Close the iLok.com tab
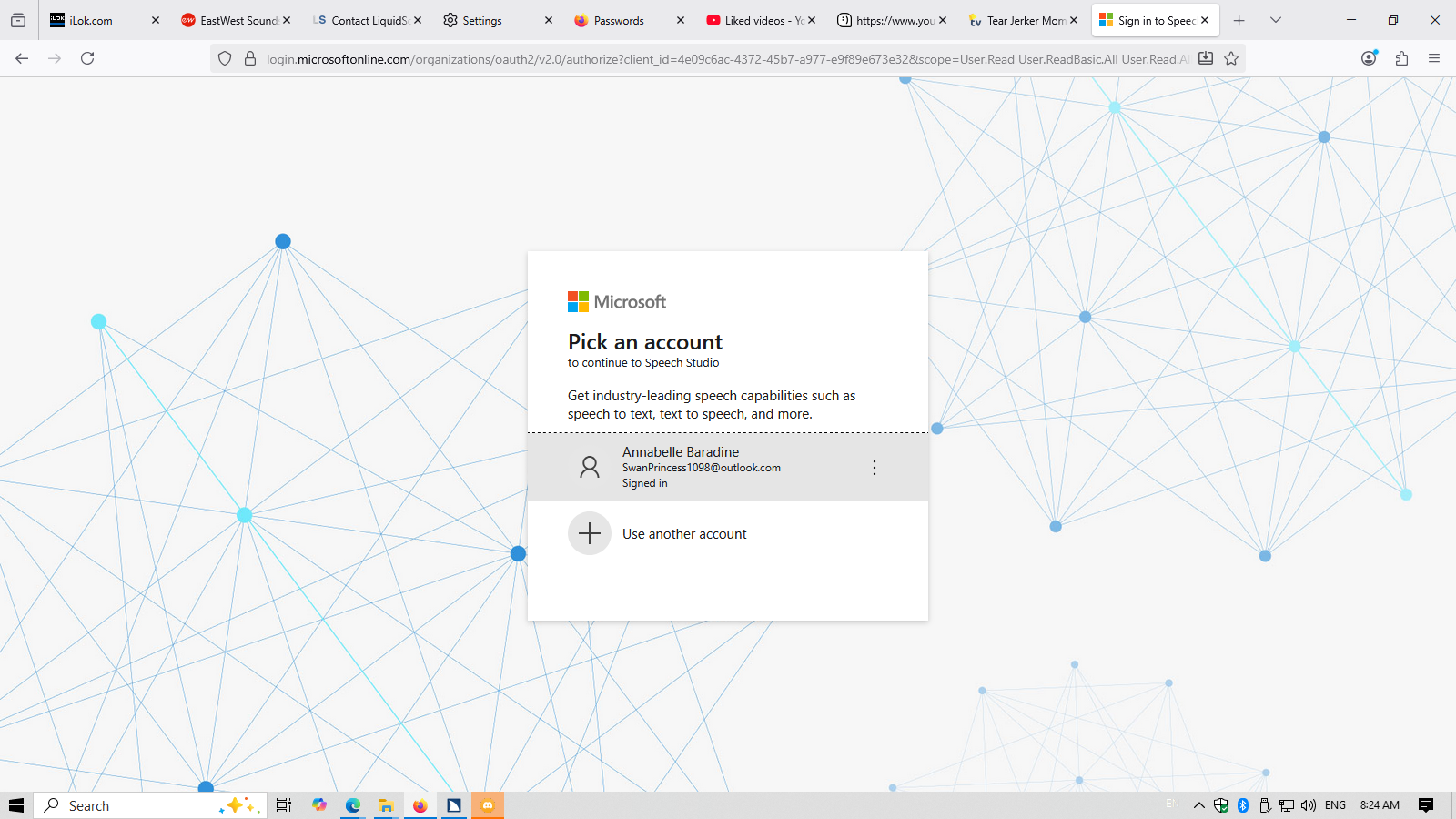Viewport: 1456px width, 819px height. tap(156, 20)
